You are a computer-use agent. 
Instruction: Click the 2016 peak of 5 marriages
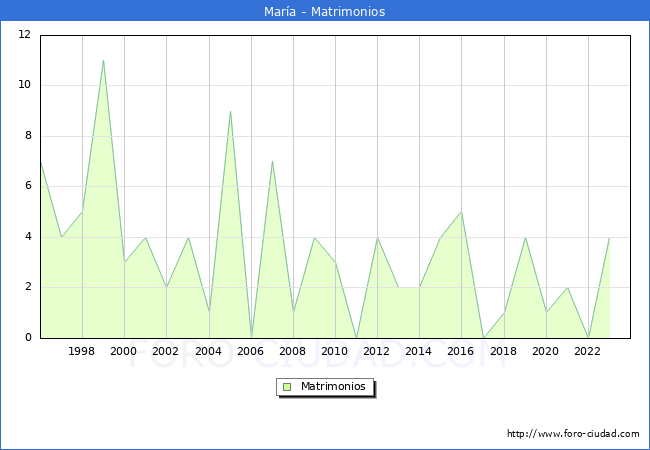point(461,212)
